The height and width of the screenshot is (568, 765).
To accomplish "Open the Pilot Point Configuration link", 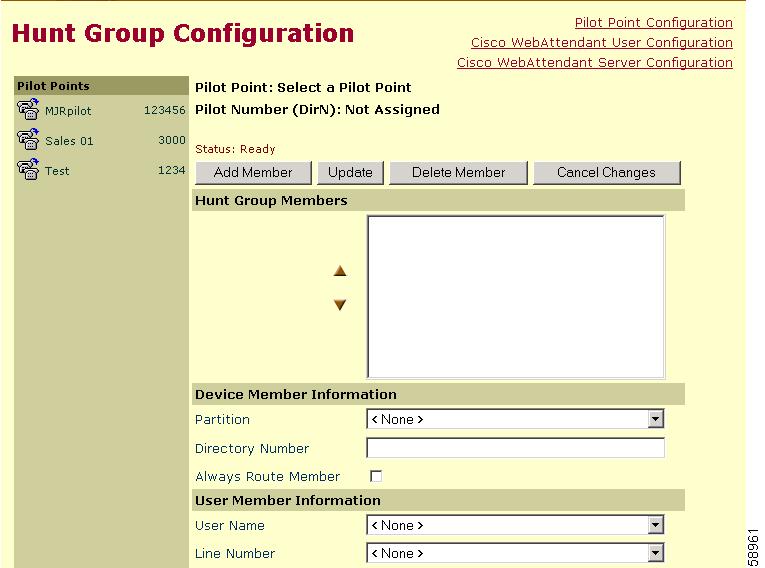I will tap(654, 23).
